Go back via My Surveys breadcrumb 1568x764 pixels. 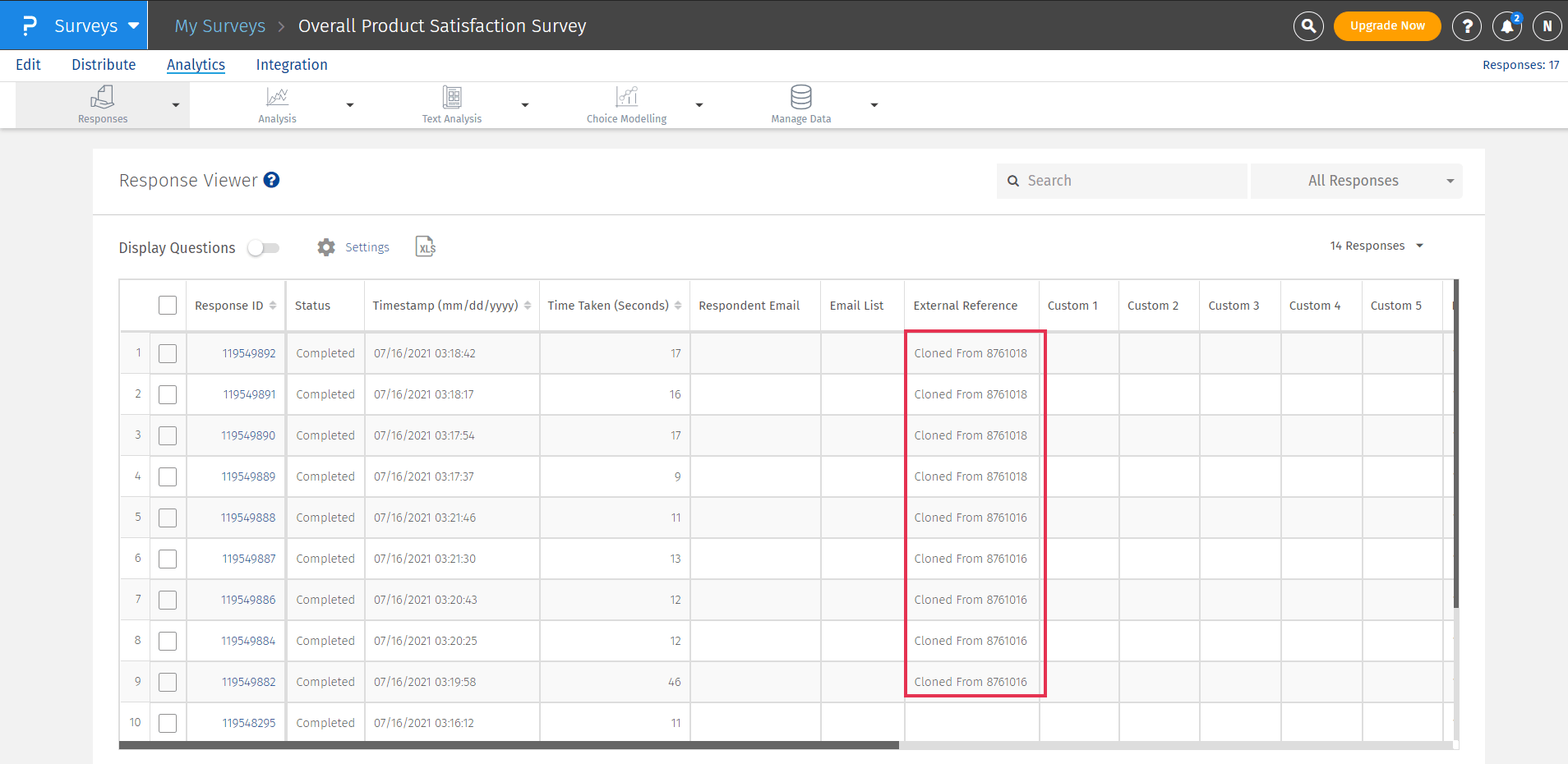[219, 25]
